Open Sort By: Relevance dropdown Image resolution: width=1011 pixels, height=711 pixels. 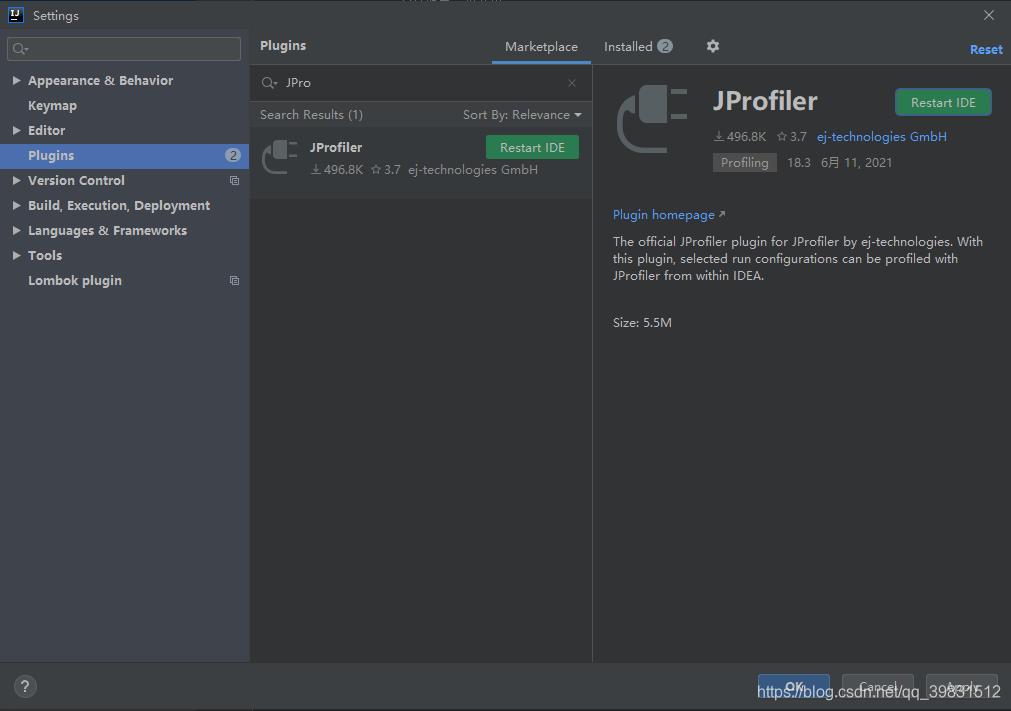pyautogui.click(x=522, y=115)
